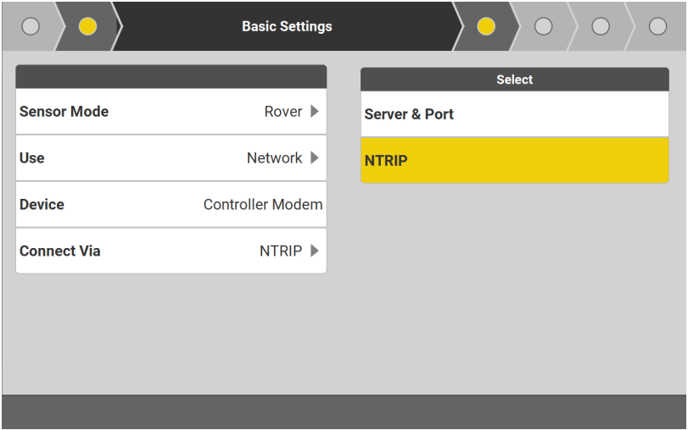Tap the Controller Modem device value

[263, 205]
